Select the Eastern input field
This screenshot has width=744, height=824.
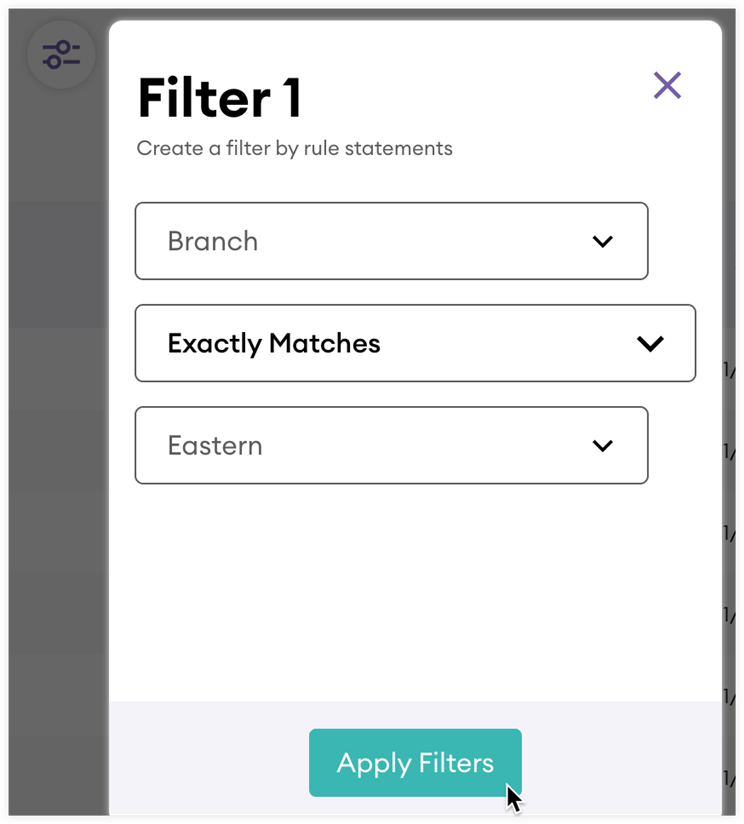(390, 446)
